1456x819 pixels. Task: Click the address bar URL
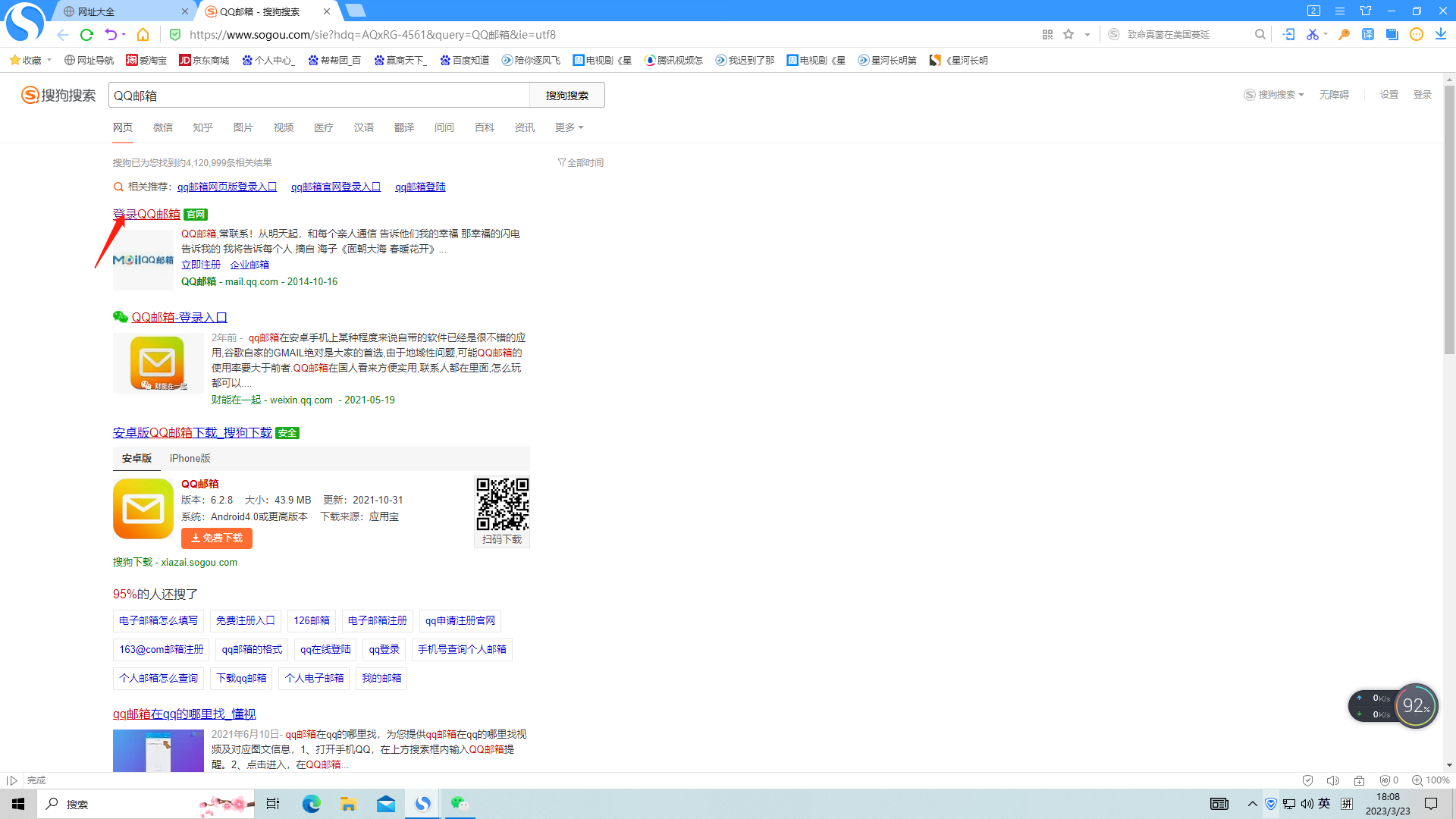tap(372, 34)
